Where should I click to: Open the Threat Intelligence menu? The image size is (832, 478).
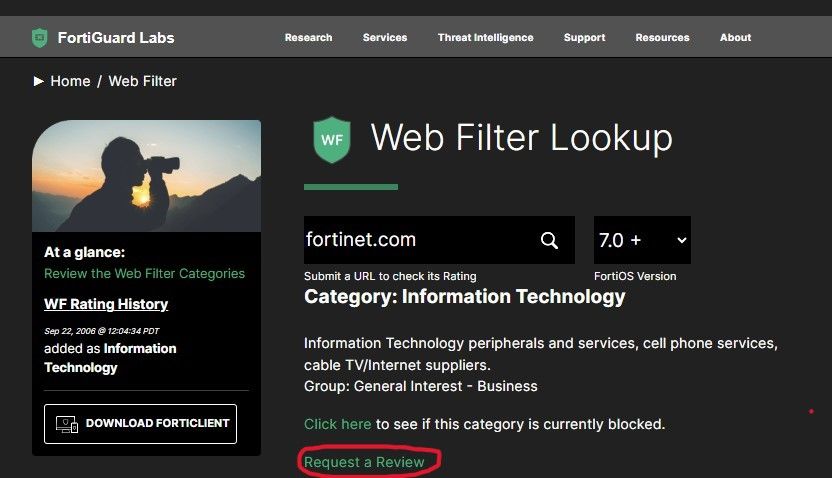tap(485, 38)
